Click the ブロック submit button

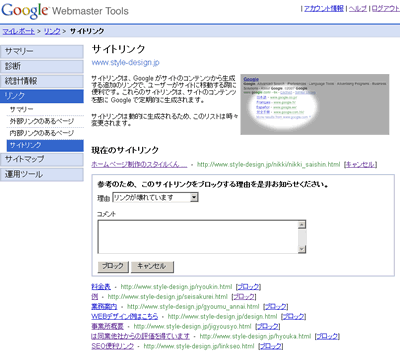pos(113,266)
